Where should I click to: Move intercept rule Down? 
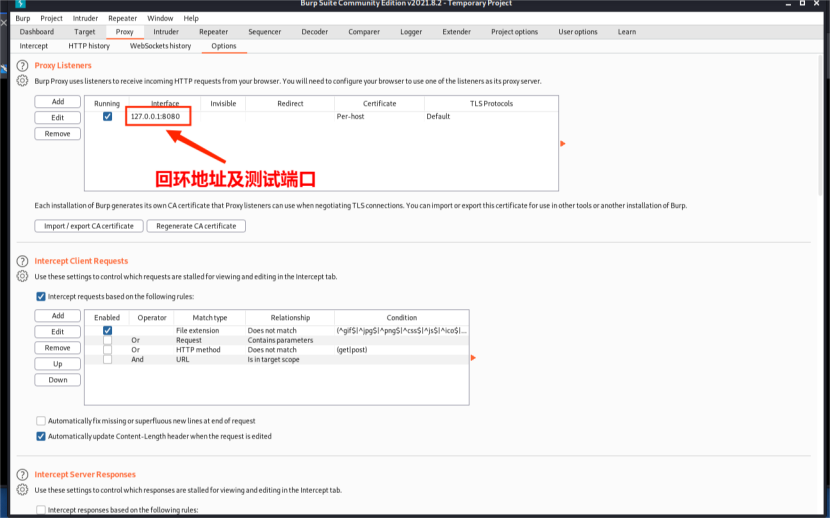click(x=58, y=380)
